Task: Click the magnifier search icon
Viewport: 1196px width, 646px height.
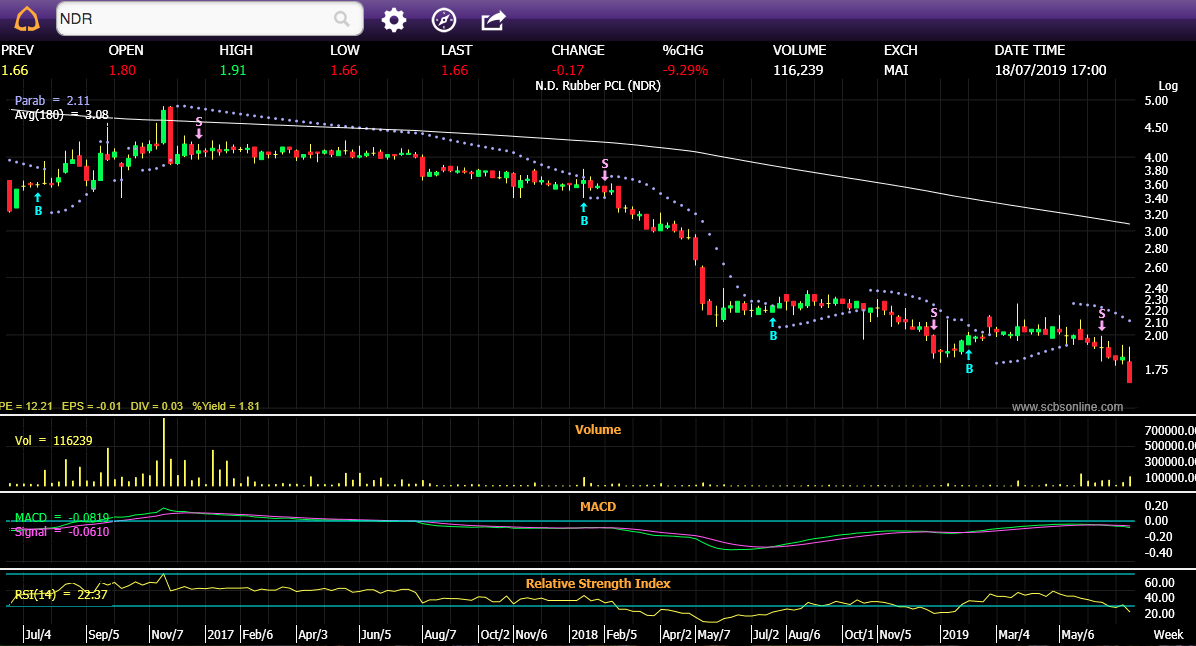Action: pyautogui.click(x=342, y=19)
